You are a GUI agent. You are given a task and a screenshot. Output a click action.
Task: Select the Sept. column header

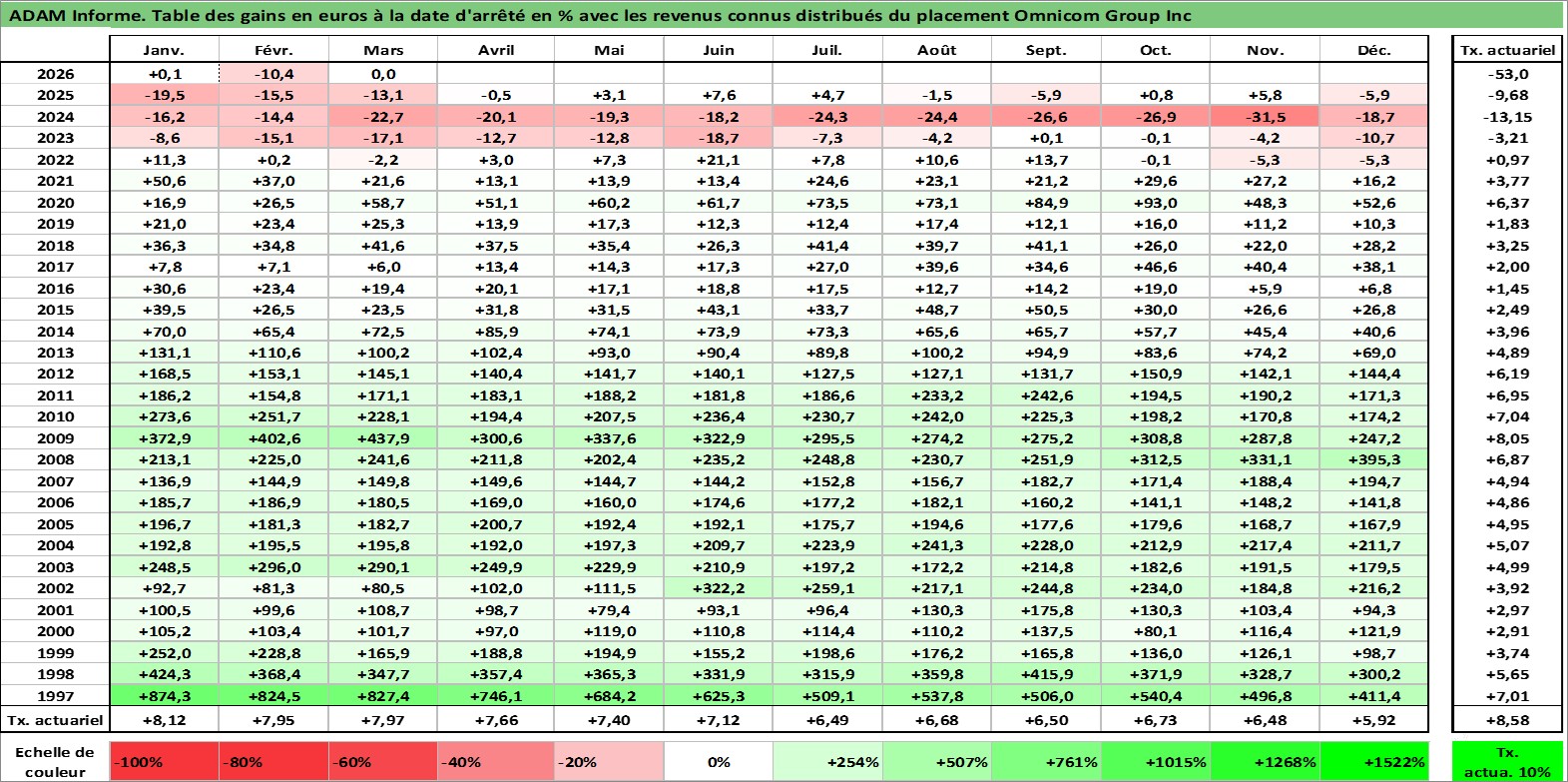click(x=1046, y=50)
